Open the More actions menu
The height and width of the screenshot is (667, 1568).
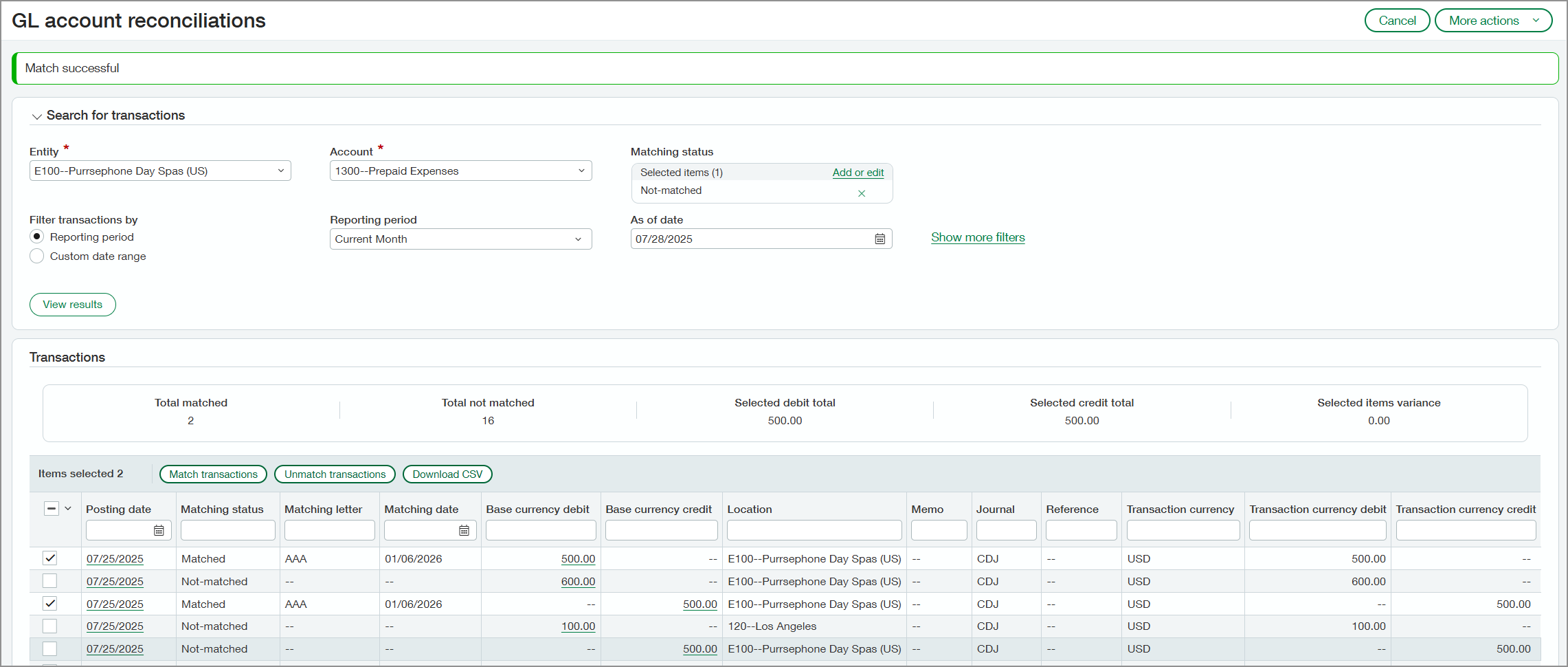tap(1492, 20)
